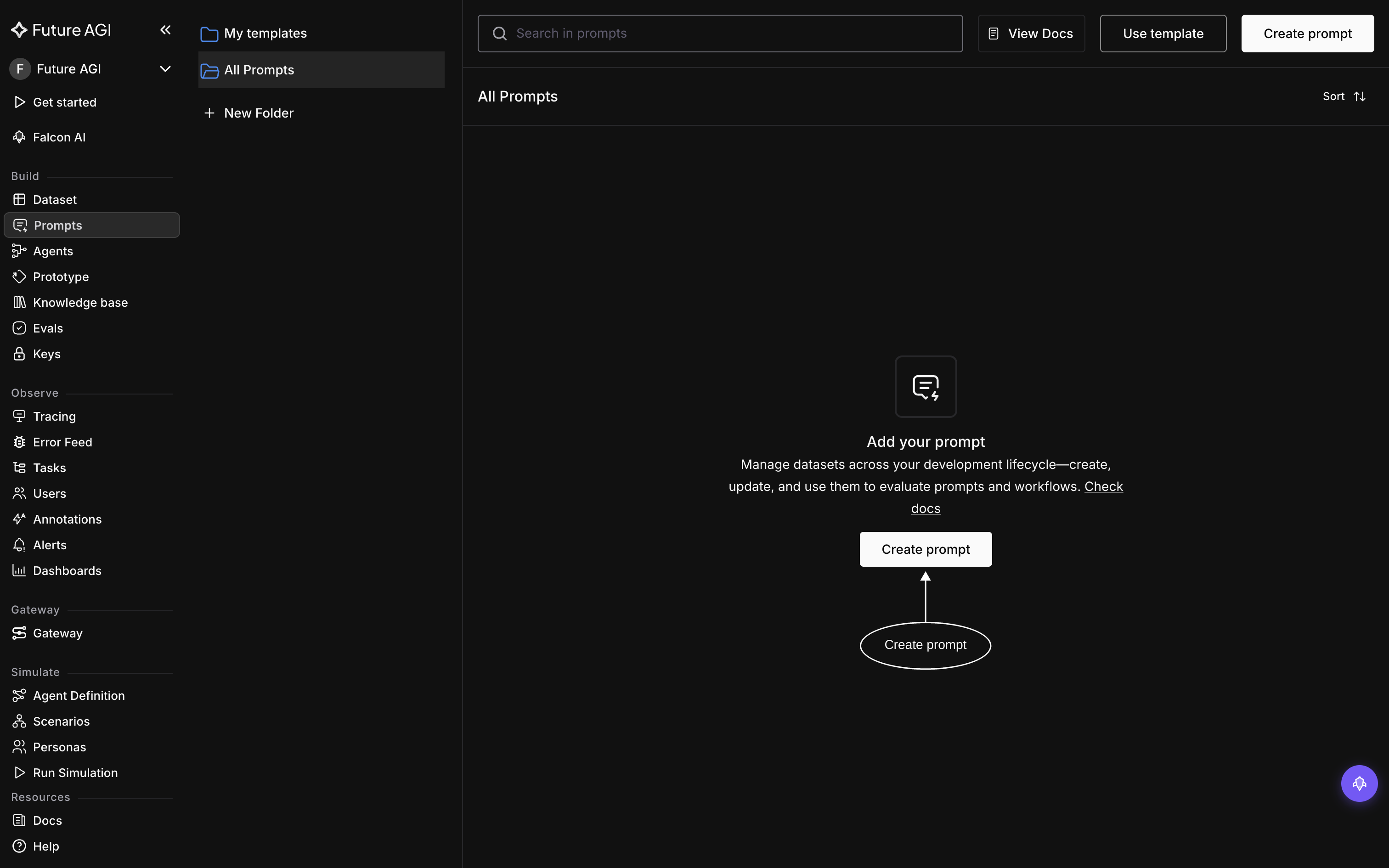Image resolution: width=1389 pixels, height=868 pixels.
Task: Open the Sort options
Action: 1344,96
